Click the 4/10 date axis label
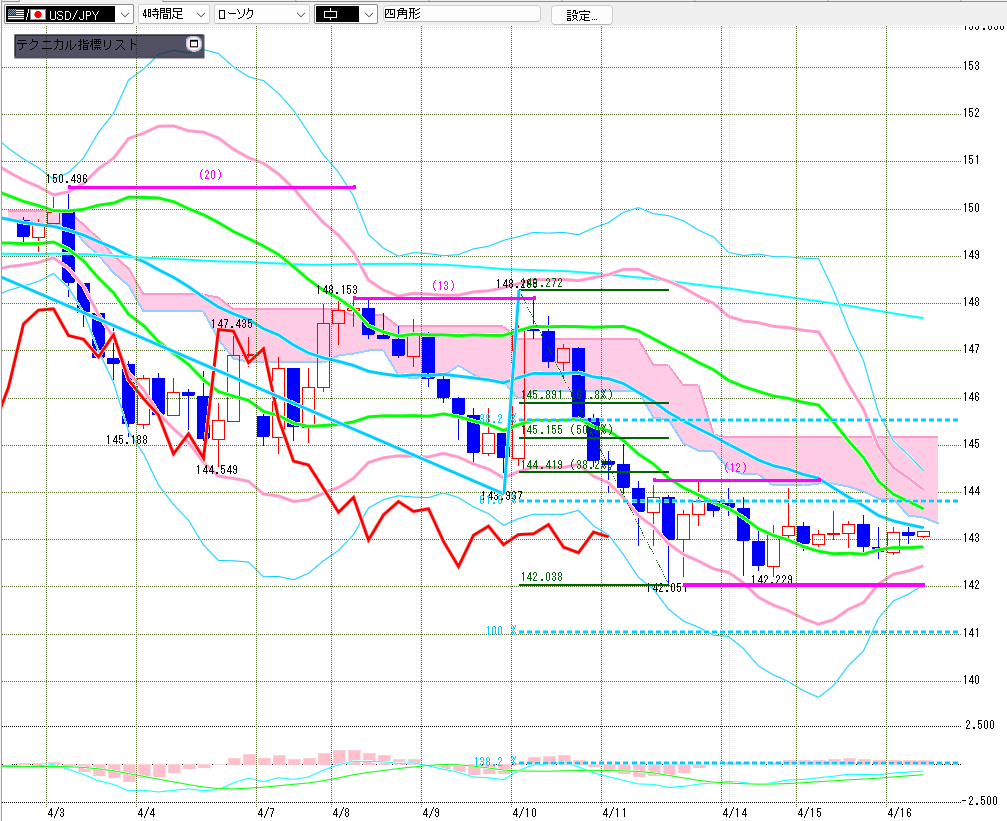 coord(525,813)
